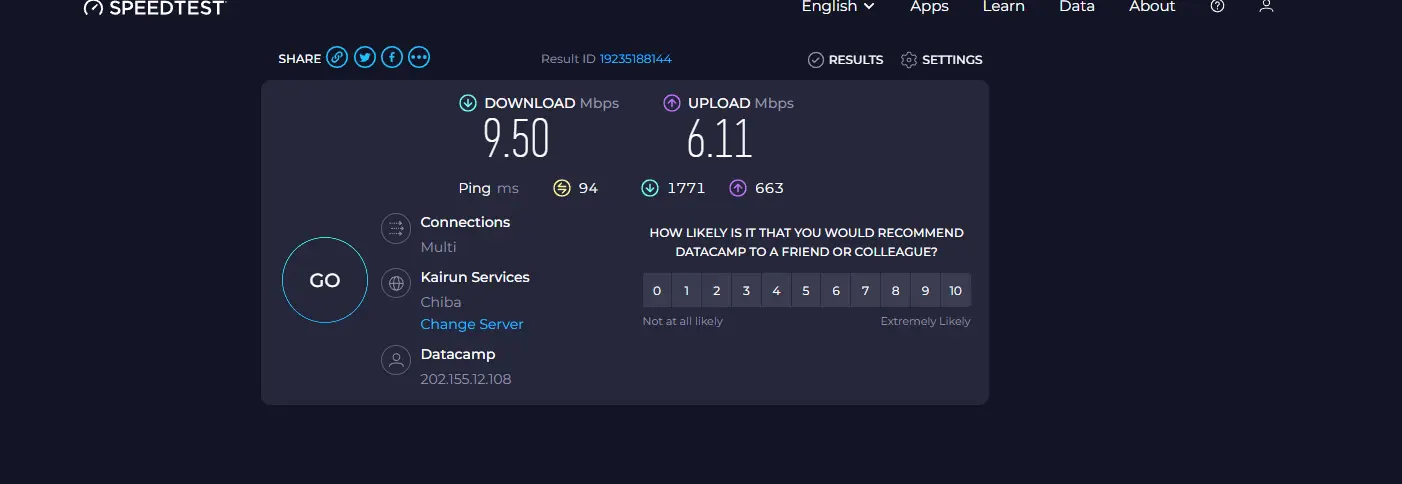Click the Settings gear icon

(x=909, y=60)
